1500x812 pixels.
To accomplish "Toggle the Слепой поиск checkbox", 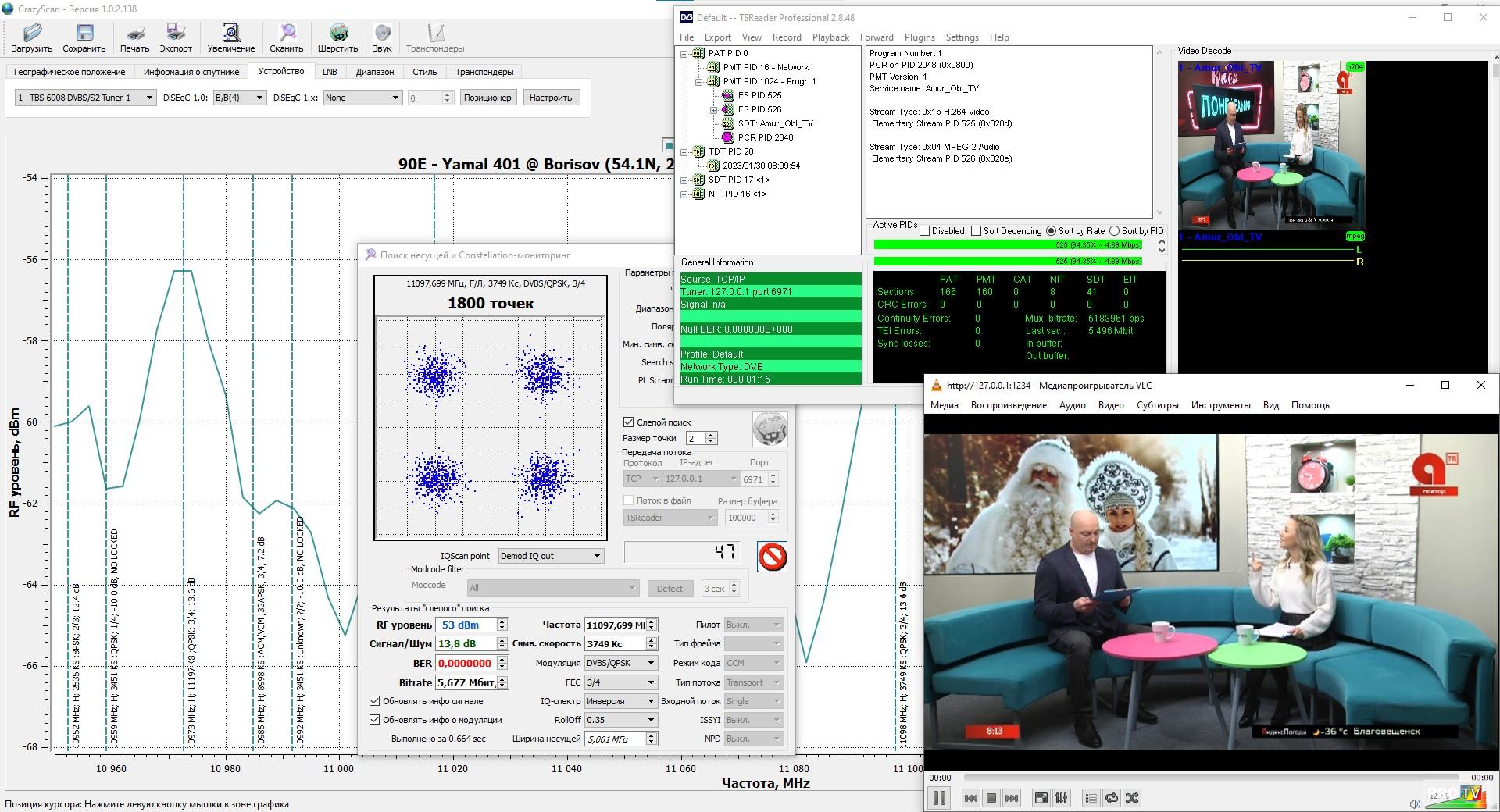I will pos(628,422).
